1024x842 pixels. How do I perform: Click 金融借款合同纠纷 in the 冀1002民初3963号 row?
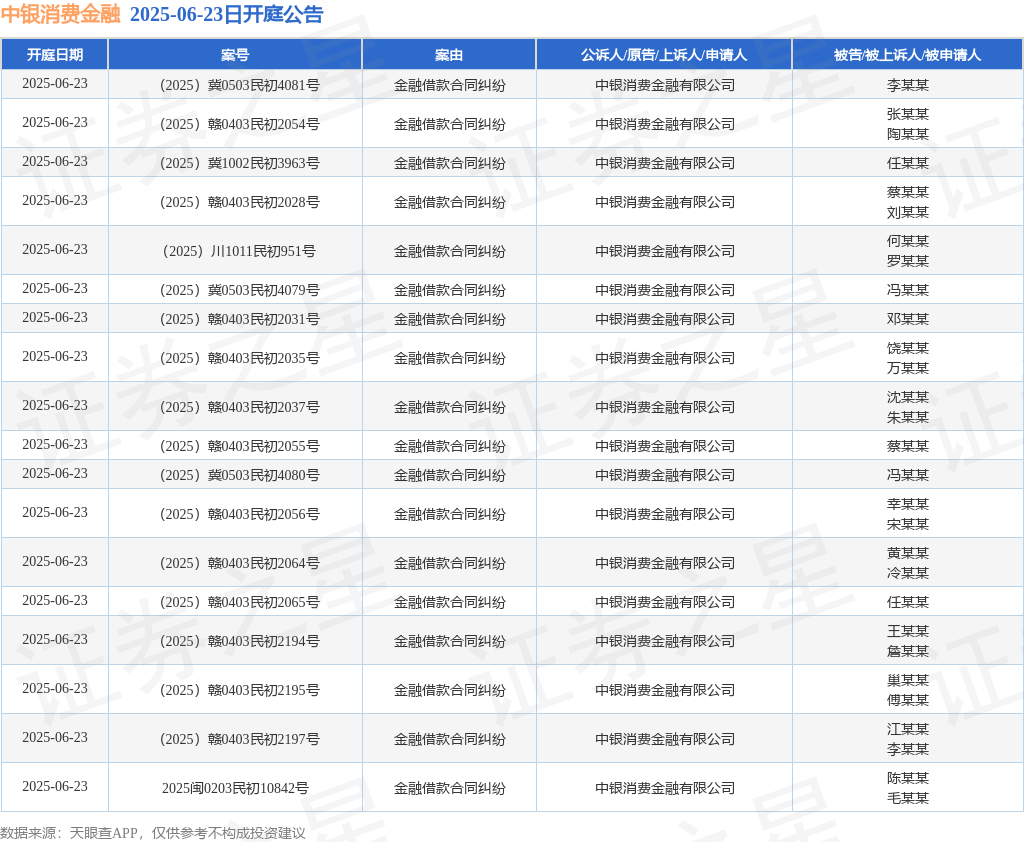pos(449,163)
